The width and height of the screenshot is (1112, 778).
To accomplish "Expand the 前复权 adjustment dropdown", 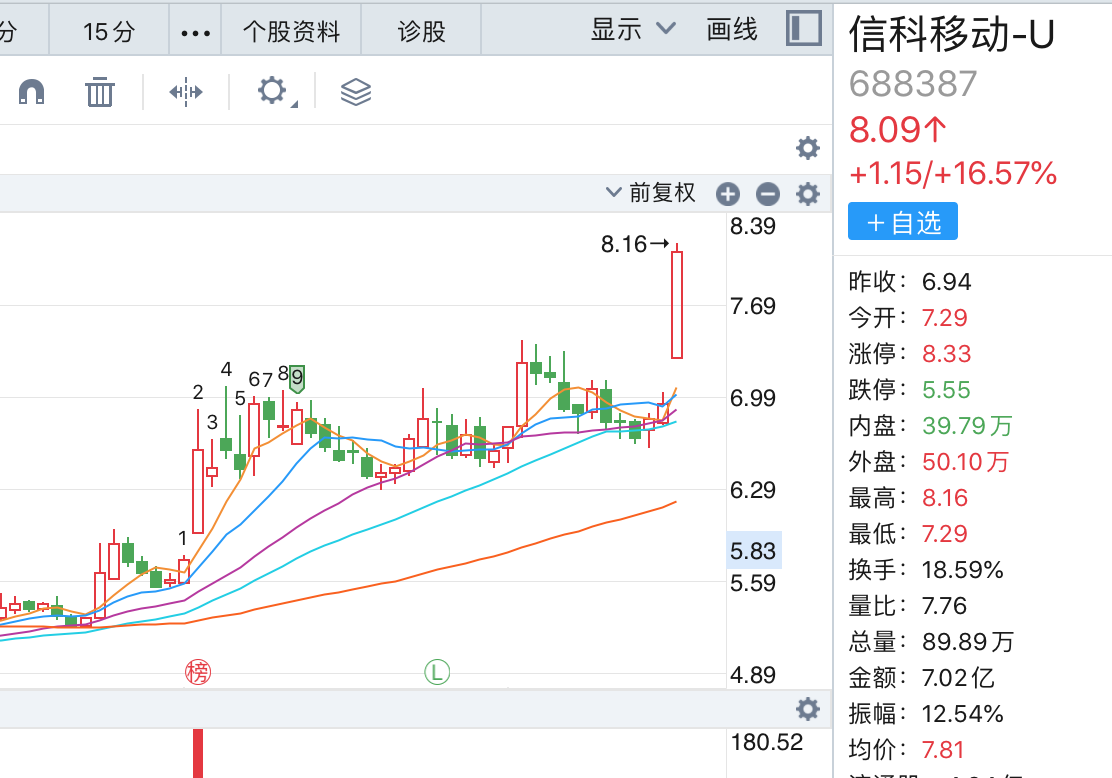I will click(650, 193).
